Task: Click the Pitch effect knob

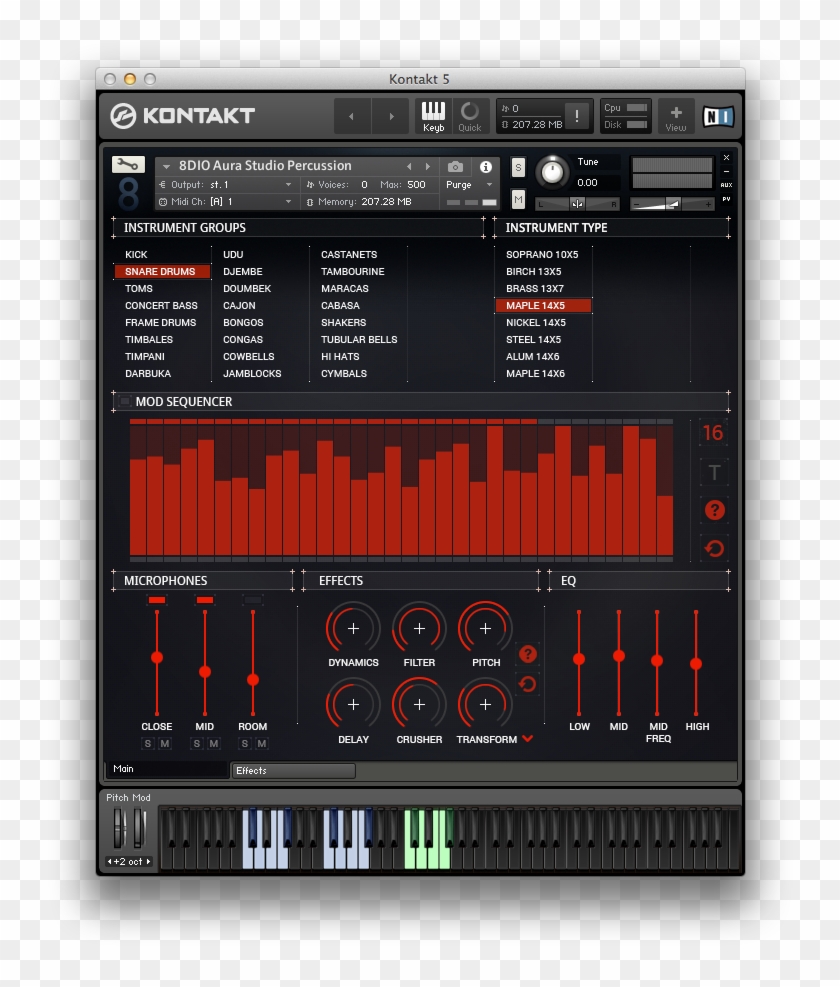Action: click(485, 628)
